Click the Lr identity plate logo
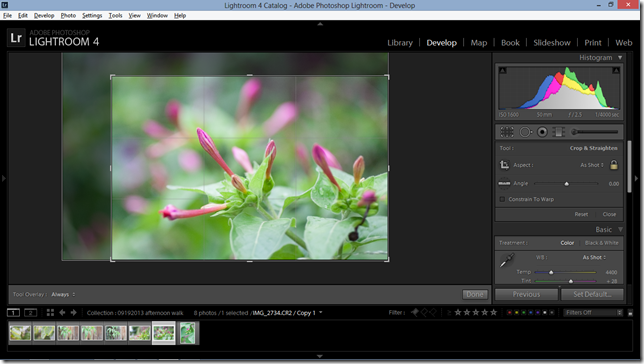The height and width of the screenshot is (364, 644). pyautogui.click(x=16, y=38)
